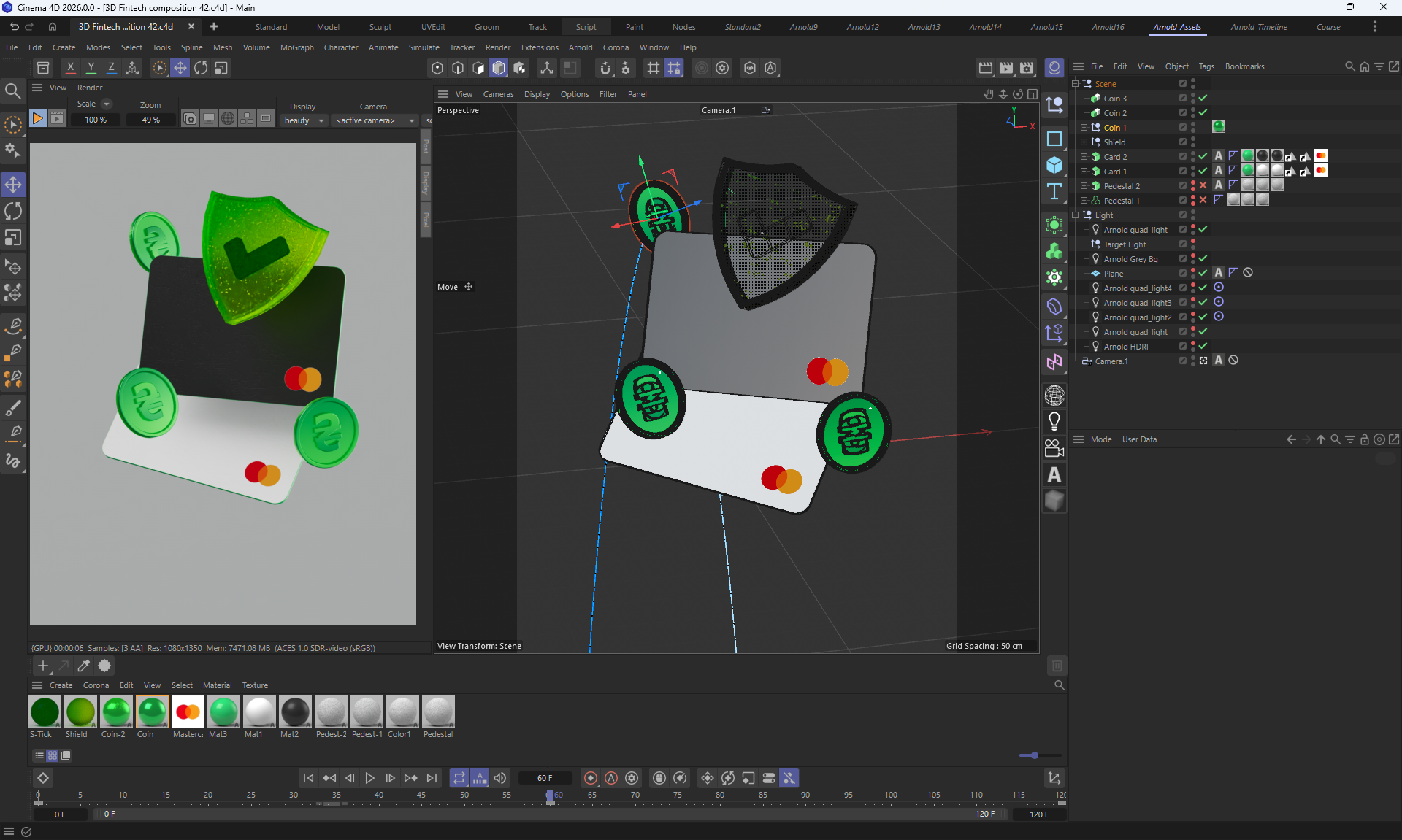Open the beauty display dropdown
1402x840 pixels.
(304, 120)
